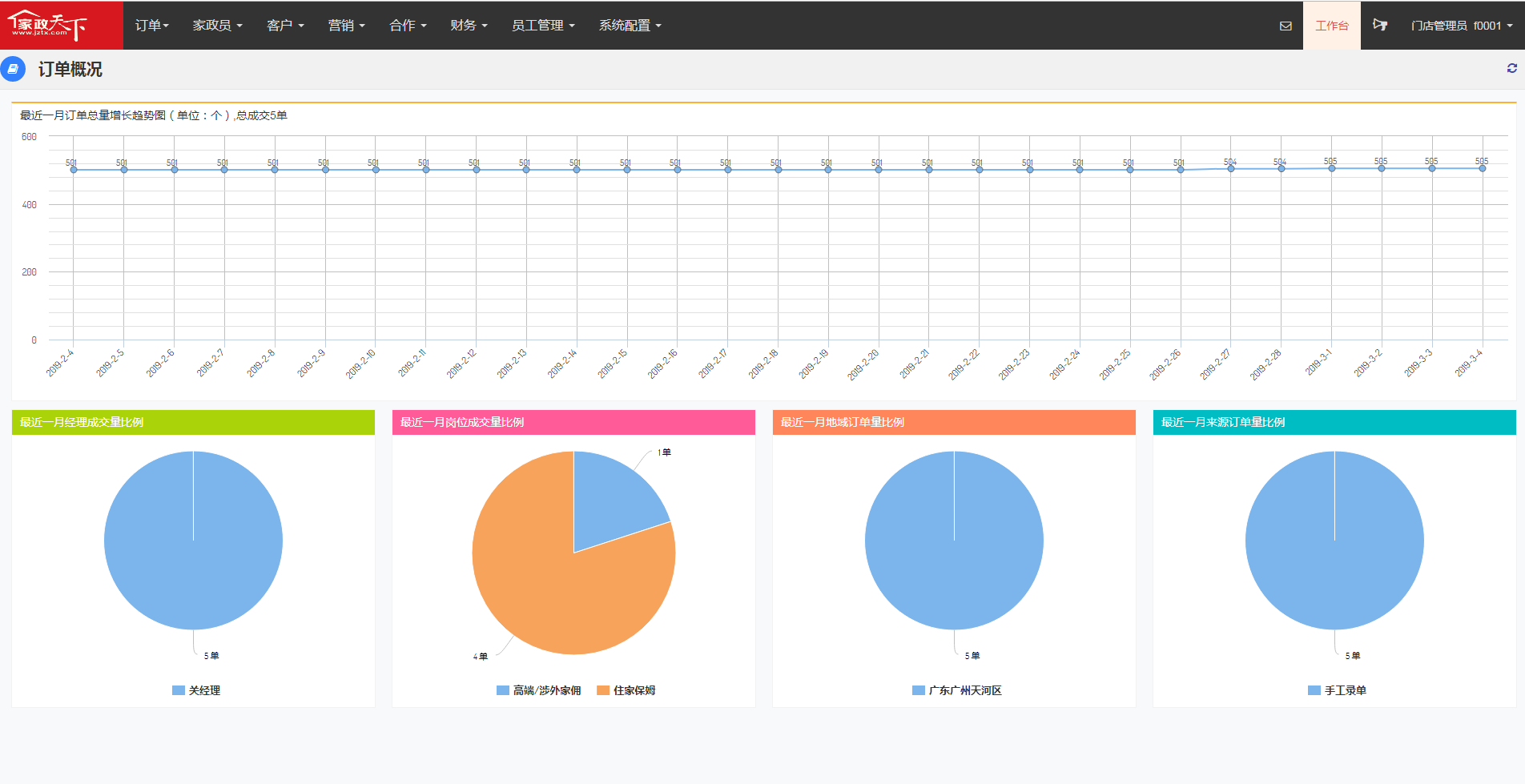This screenshot has width=1525, height=784.
Task: Switch to the 工作台 tab
Action: 1332,26
